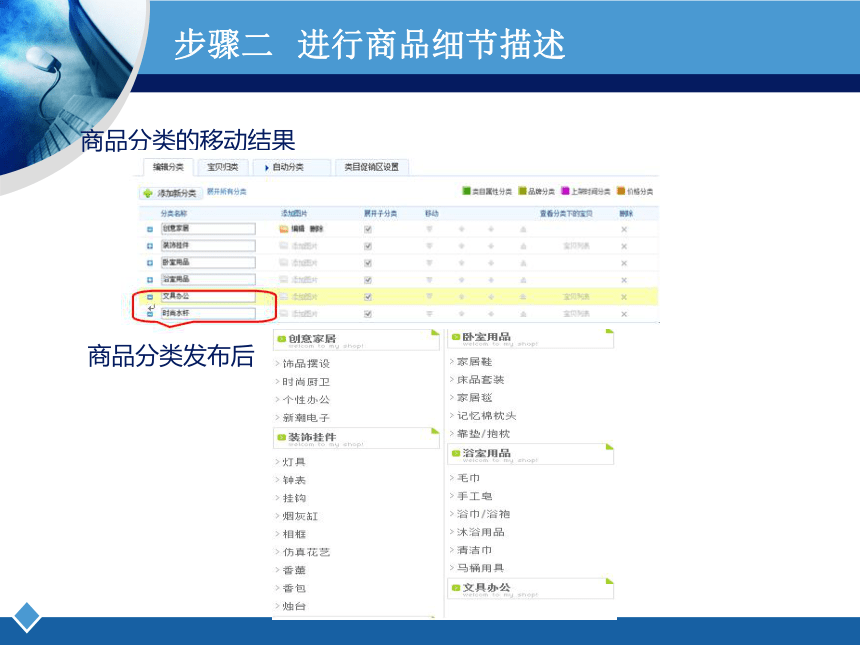Click the green plus icon on 添加新分类

click(148, 193)
